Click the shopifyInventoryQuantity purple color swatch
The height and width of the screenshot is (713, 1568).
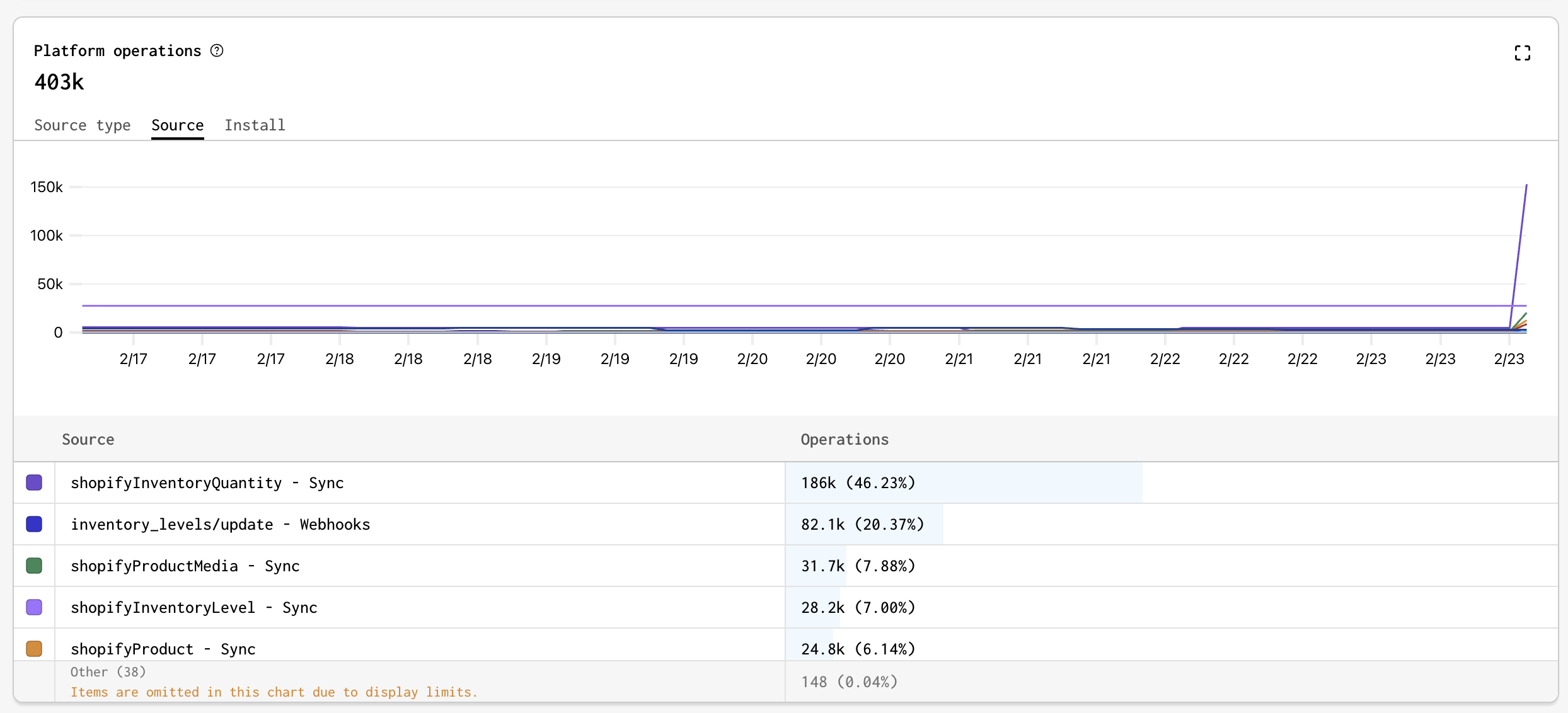click(34, 482)
